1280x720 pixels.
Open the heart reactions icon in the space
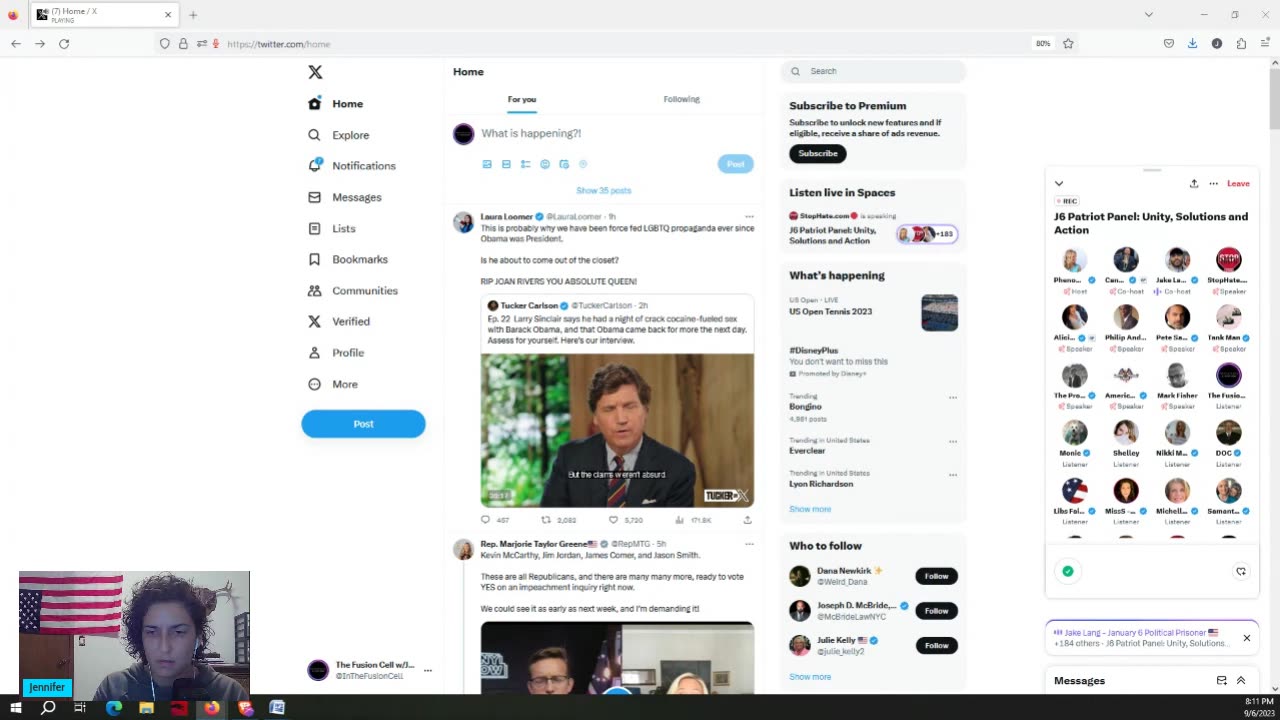click(1241, 571)
